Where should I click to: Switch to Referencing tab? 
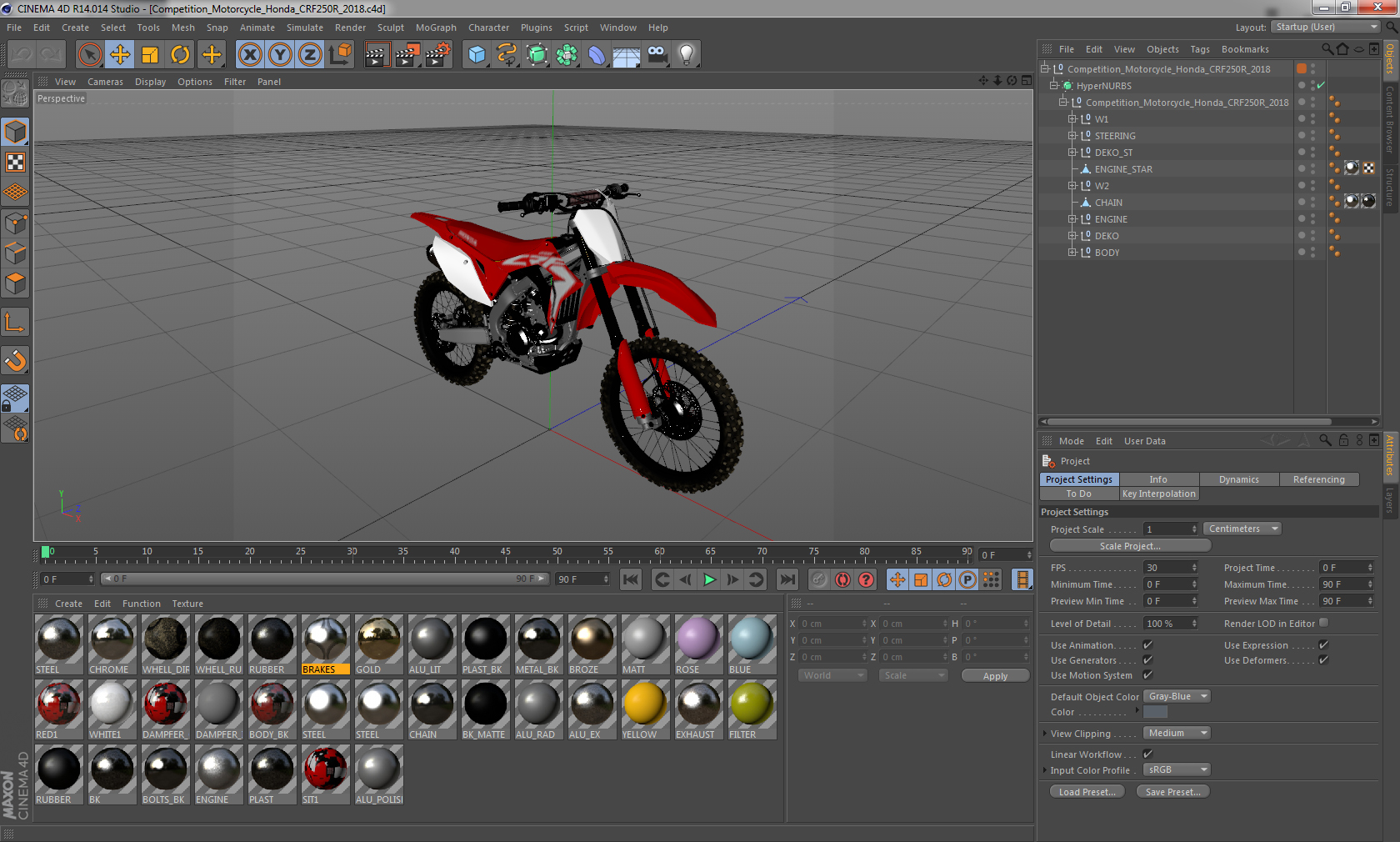point(1318,479)
